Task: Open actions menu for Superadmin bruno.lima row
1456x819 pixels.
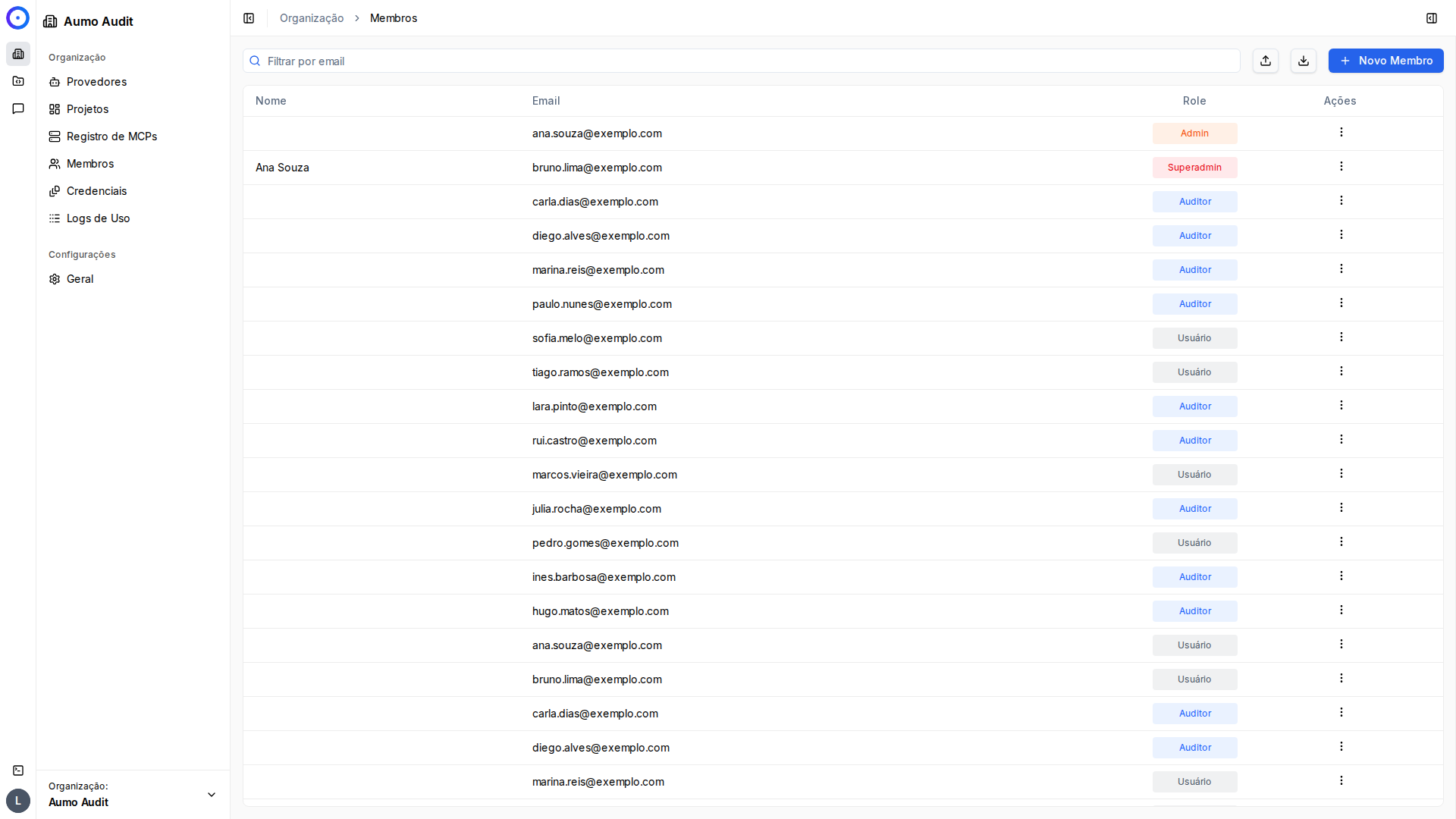Action: coord(1341,167)
